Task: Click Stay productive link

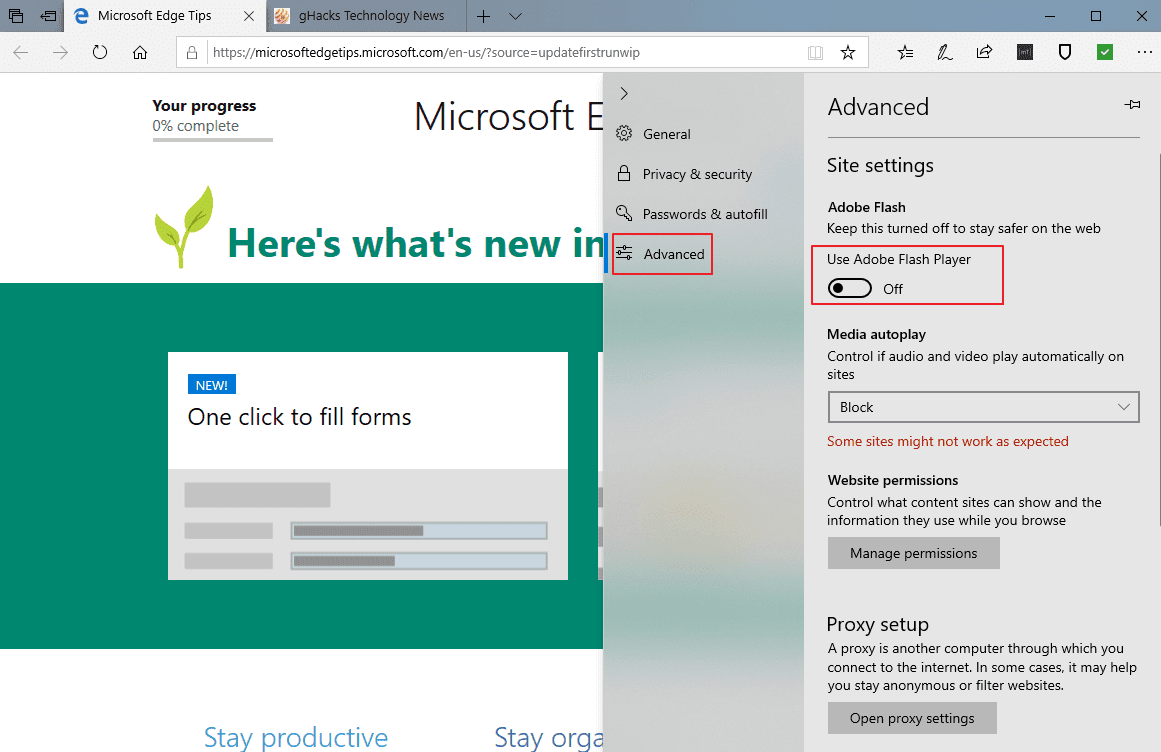Action: pos(295,737)
